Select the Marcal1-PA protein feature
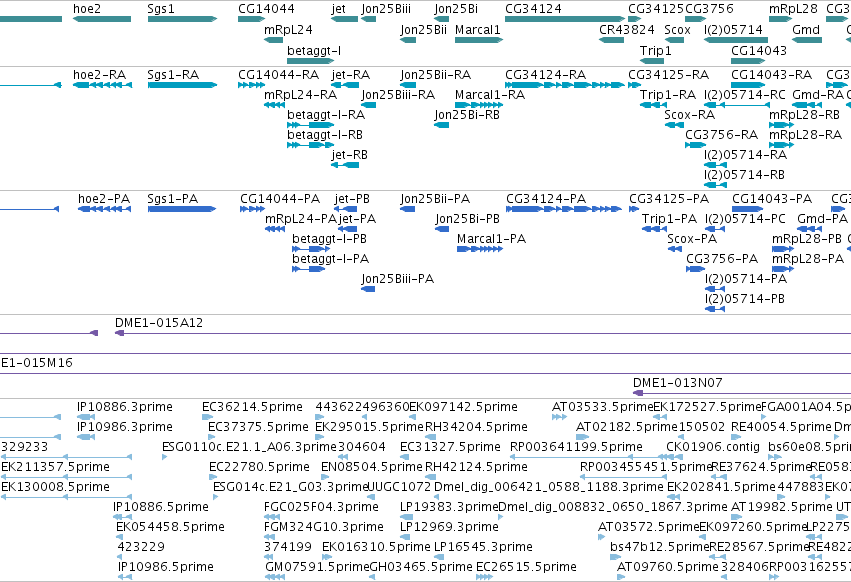Image resolution: width=851 pixels, height=582 pixels. 480,249
